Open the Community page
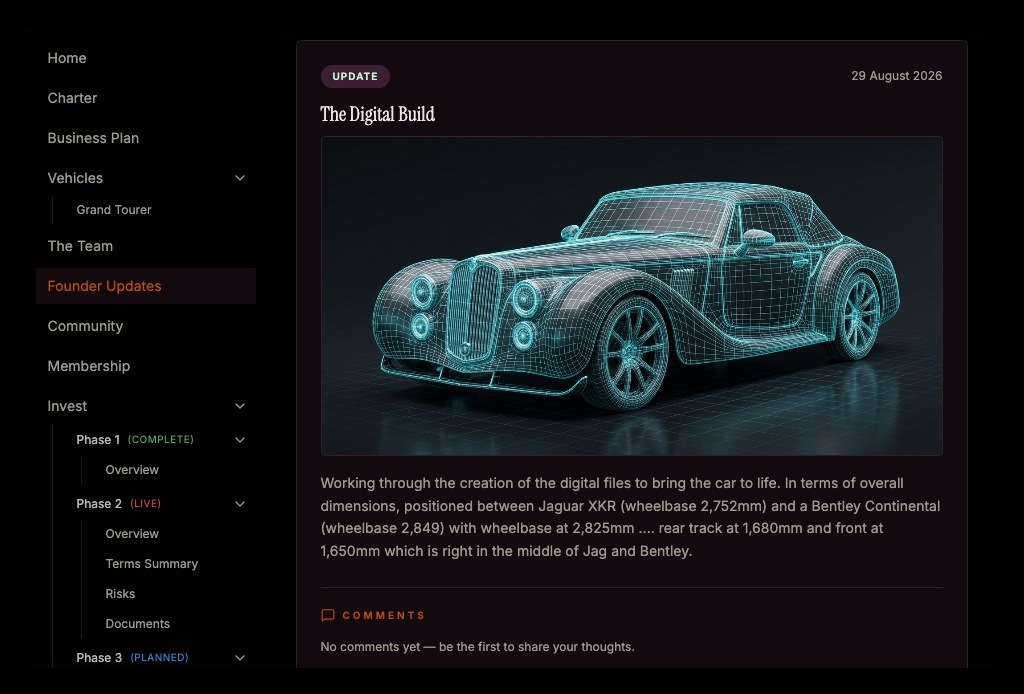1024x694 pixels. (85, 326)
